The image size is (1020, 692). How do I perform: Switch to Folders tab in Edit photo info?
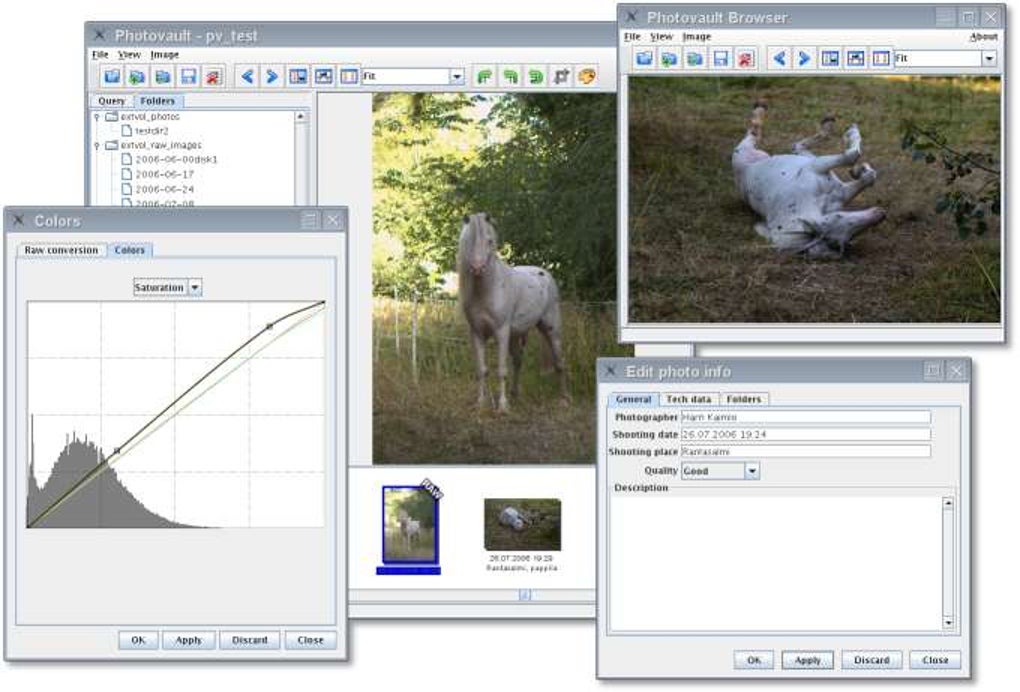tap(744, 399)
